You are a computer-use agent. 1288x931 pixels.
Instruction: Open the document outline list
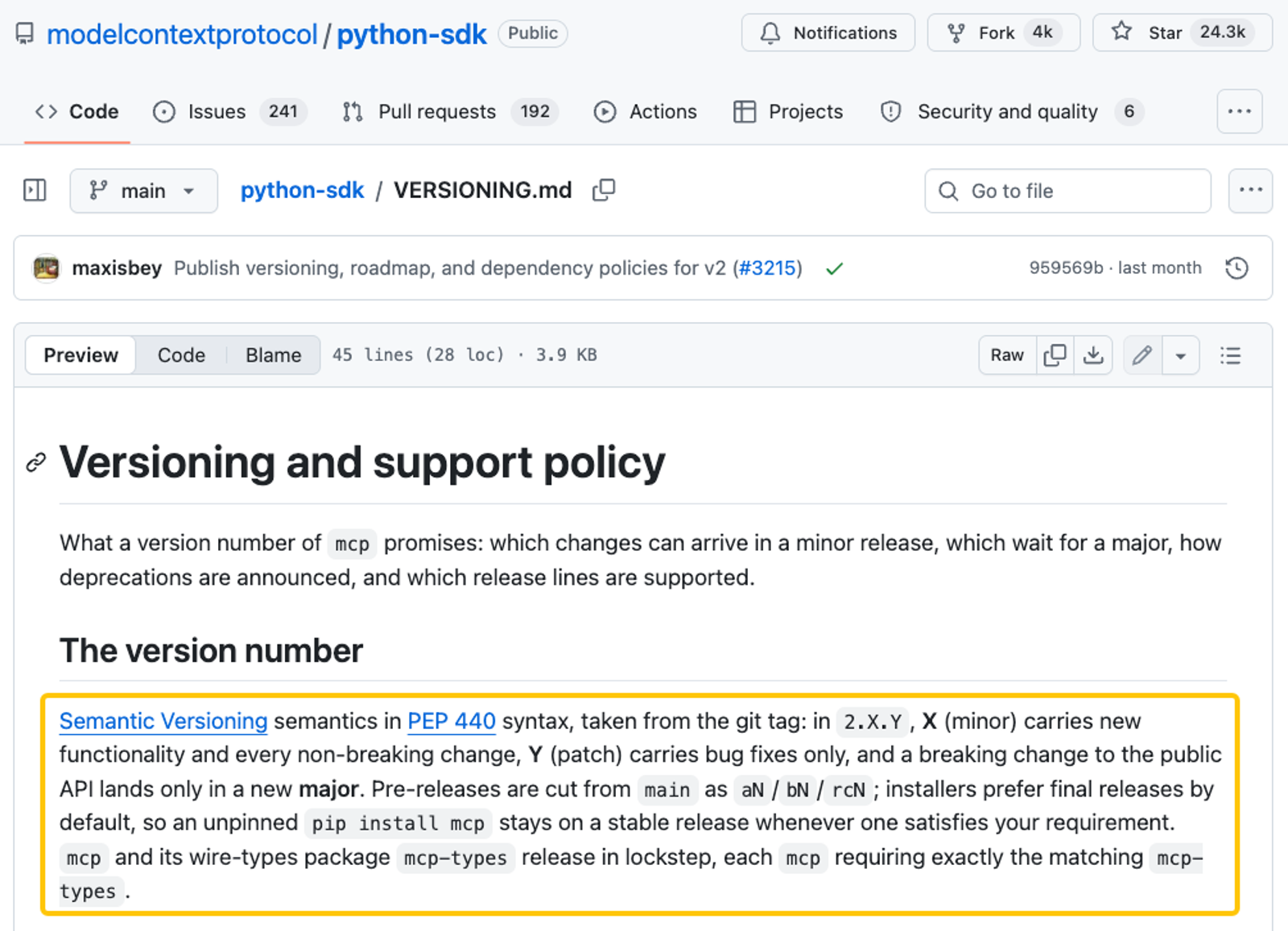click(1230, 355)
